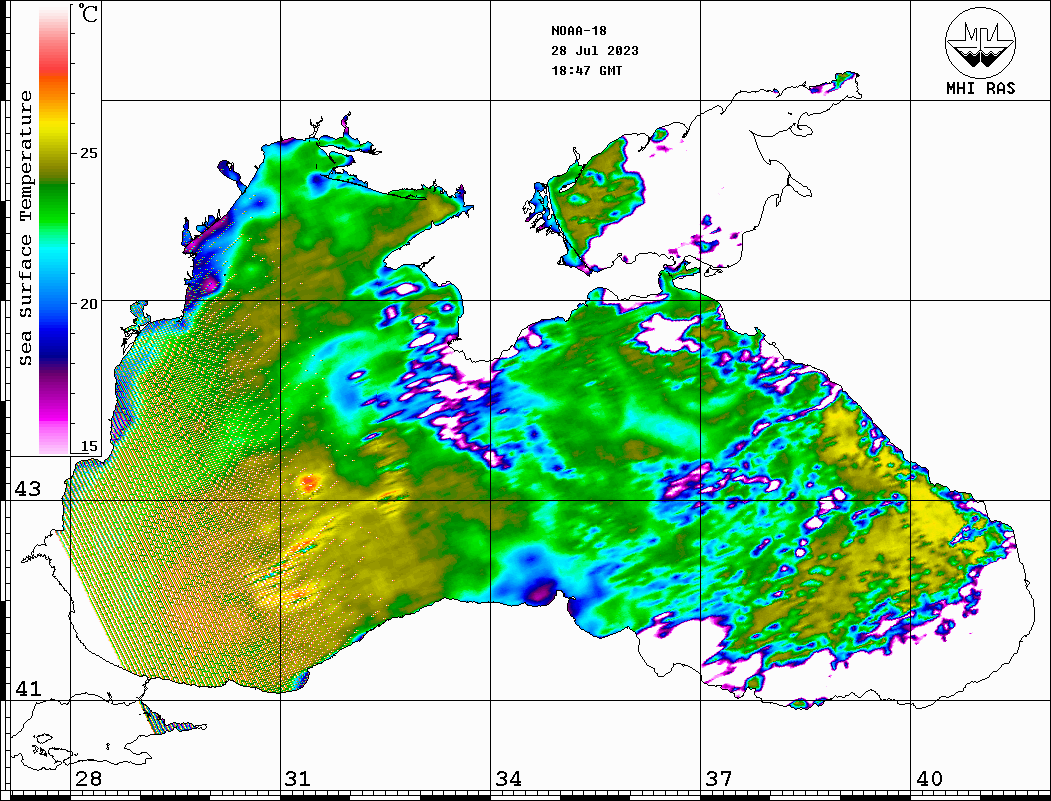
Task: Click the 'MHI RAS' label text
Action: tap(980, 88)
